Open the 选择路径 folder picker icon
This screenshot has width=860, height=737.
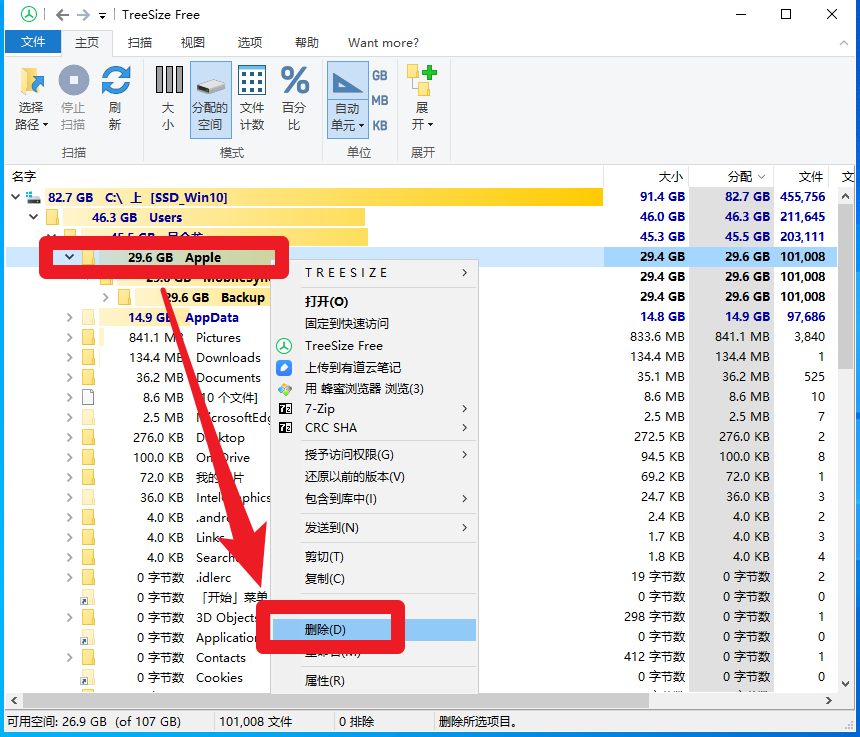click(32, 81)
